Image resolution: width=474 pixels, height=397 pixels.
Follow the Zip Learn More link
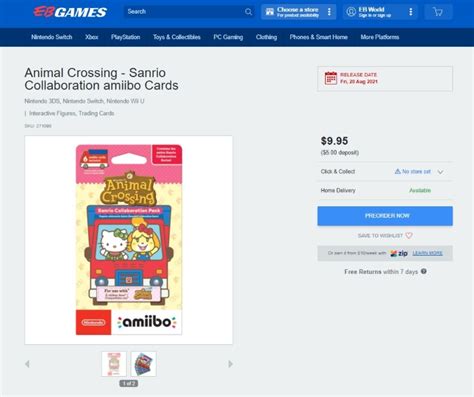[427, 253]
